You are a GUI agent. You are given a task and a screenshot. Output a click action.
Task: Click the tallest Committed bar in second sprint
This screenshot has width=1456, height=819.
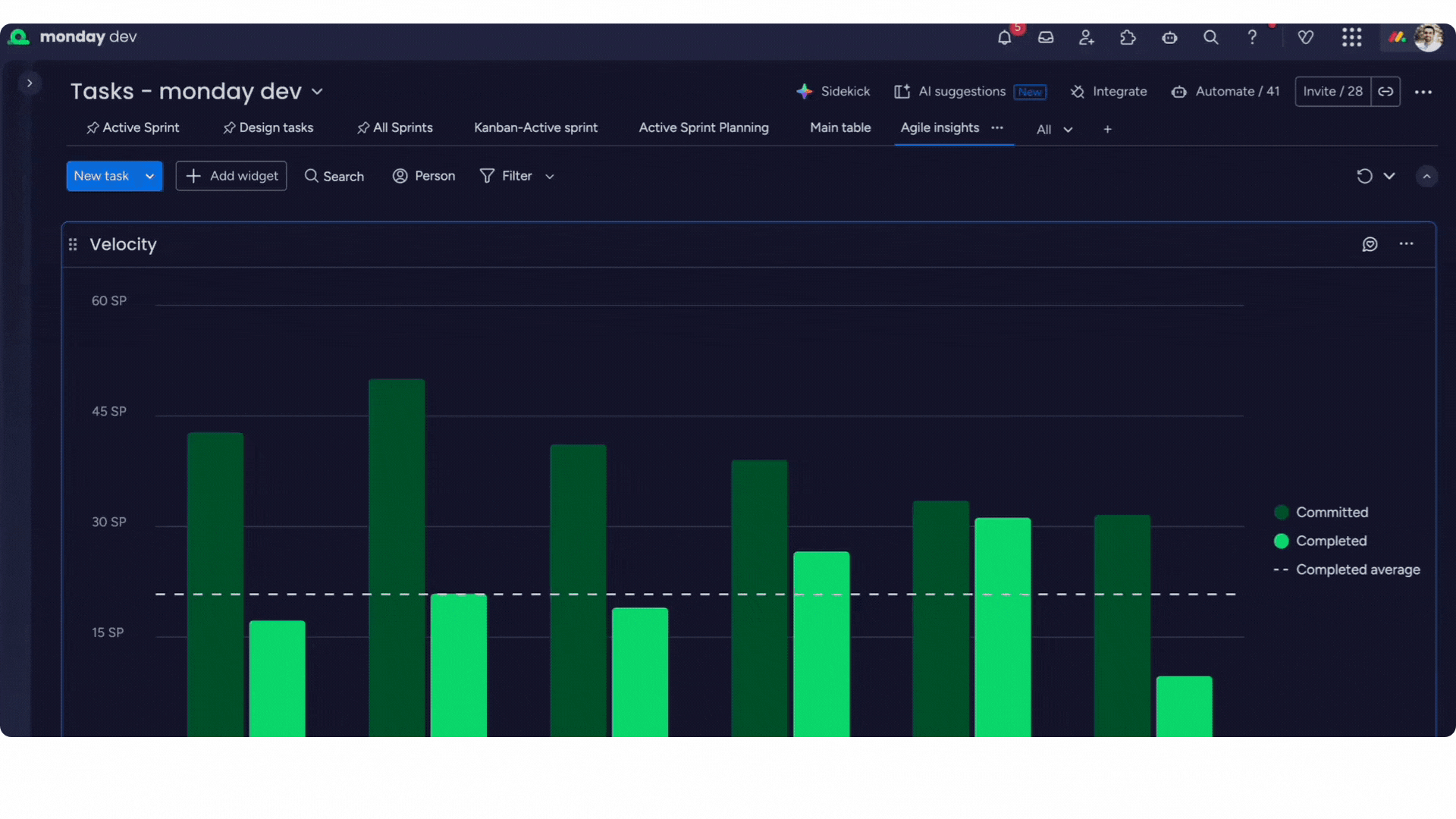click(x=397, y=558)
